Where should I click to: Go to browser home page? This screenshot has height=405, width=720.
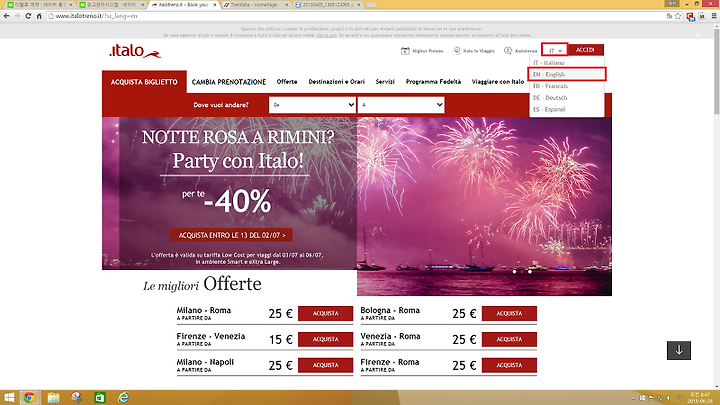[39, 16]
